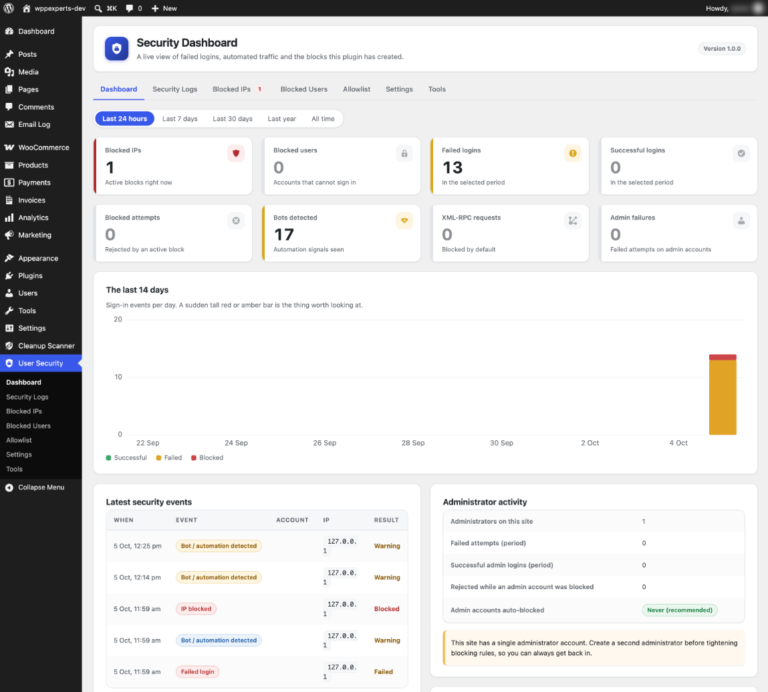
Task: Click the Successful legend green swatch
Action: pyautogui.click(x=108, y=458)
